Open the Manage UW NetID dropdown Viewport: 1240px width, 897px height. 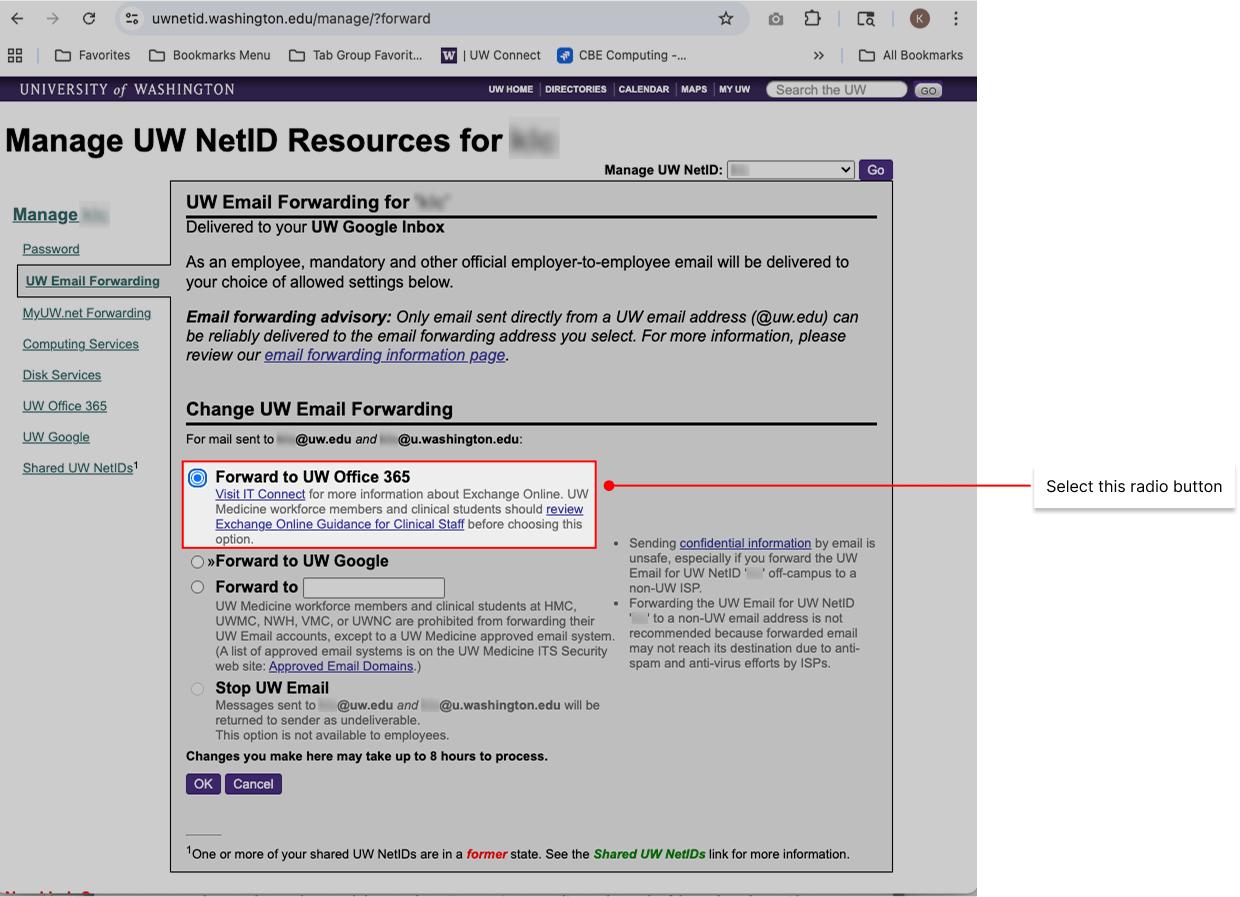(x=790, y=170)
